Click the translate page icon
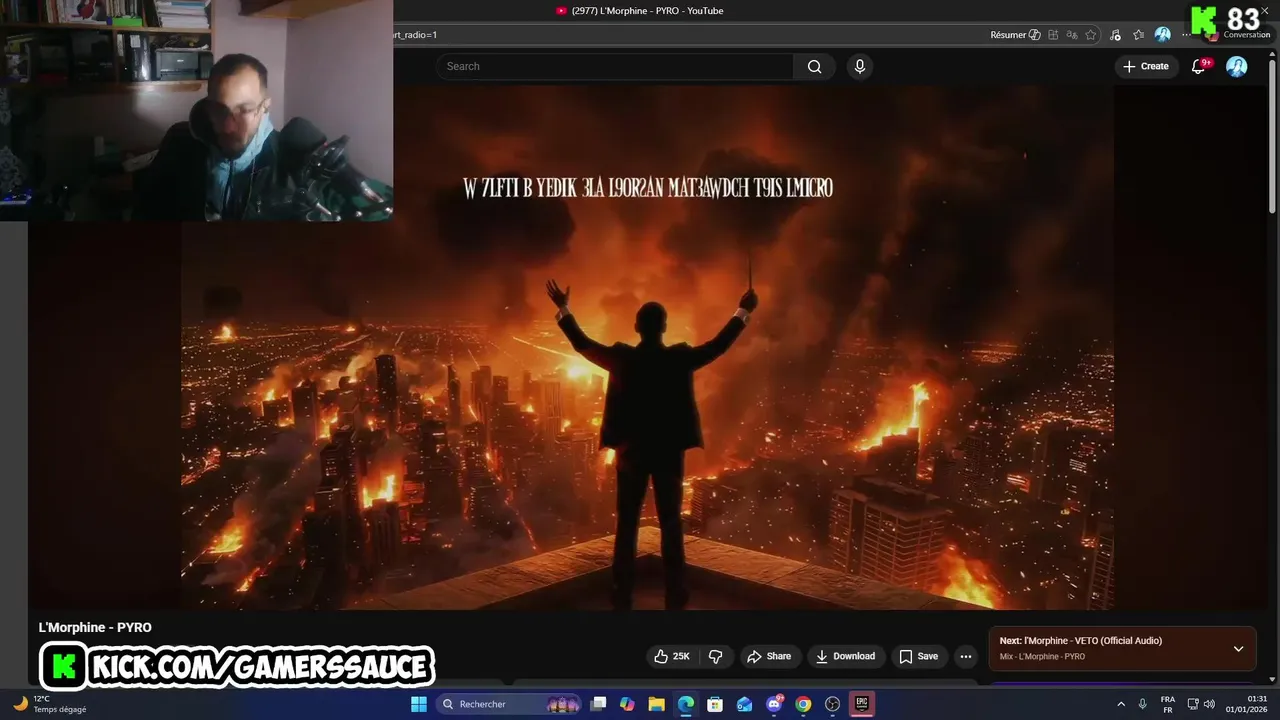1280x720 pixels. (1072, 35)
